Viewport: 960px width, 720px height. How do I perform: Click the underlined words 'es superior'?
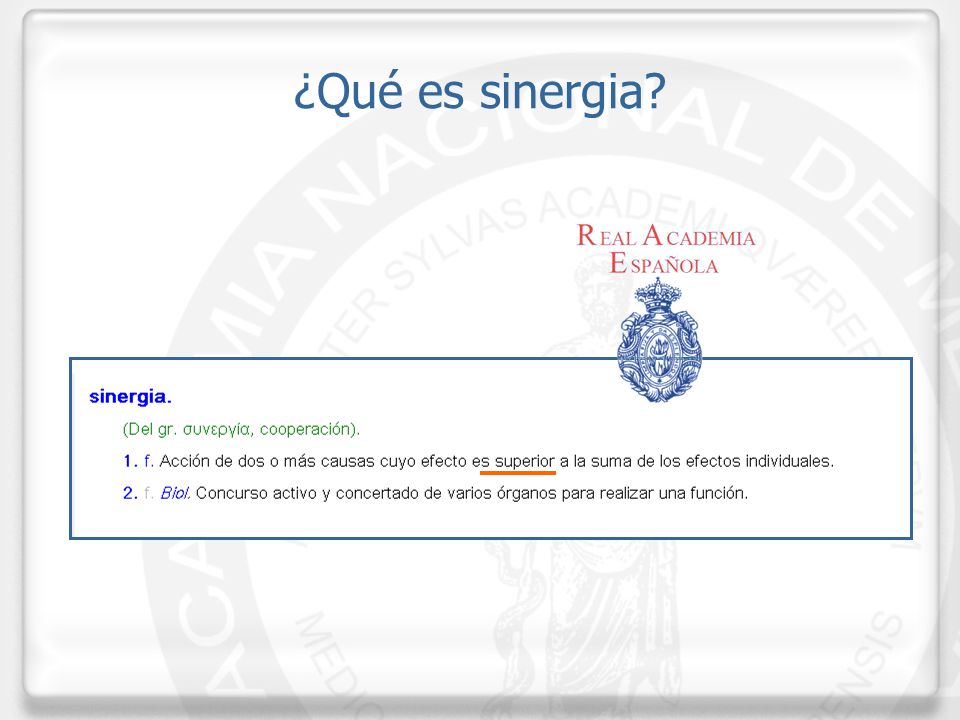coord(513,461)
